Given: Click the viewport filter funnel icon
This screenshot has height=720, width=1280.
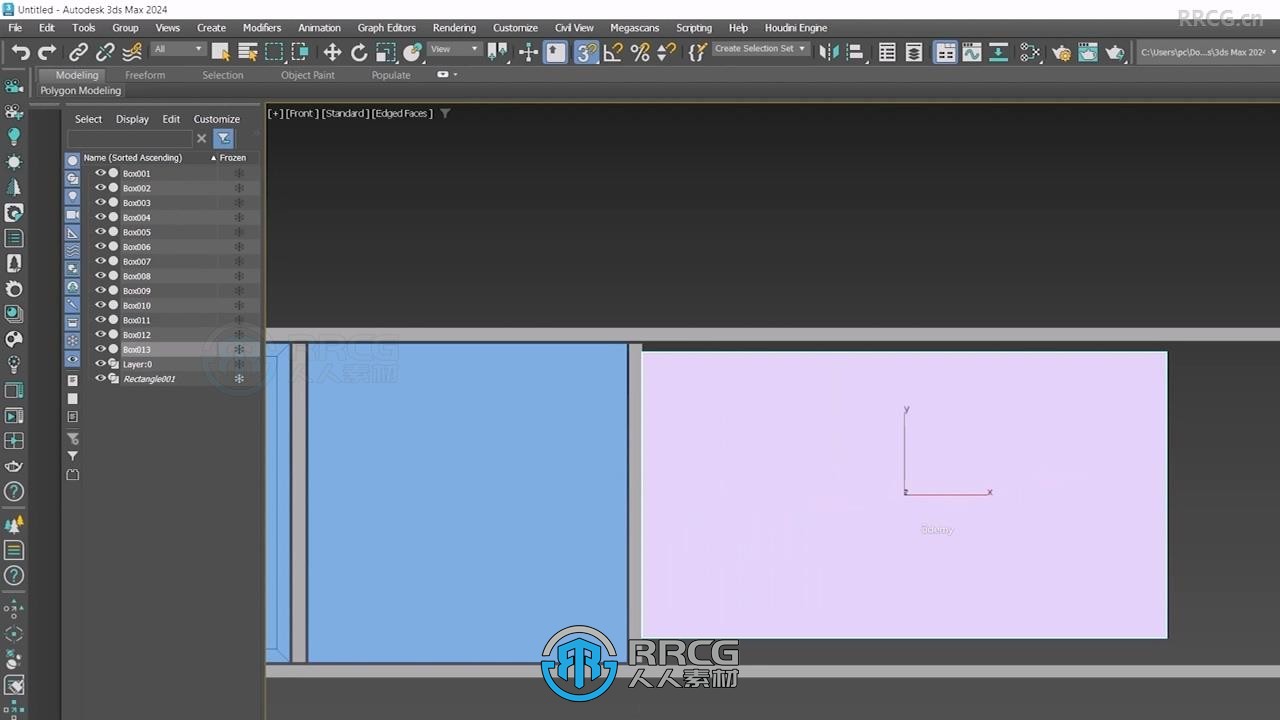Looking at the screenshot, I should pos(445,113).
